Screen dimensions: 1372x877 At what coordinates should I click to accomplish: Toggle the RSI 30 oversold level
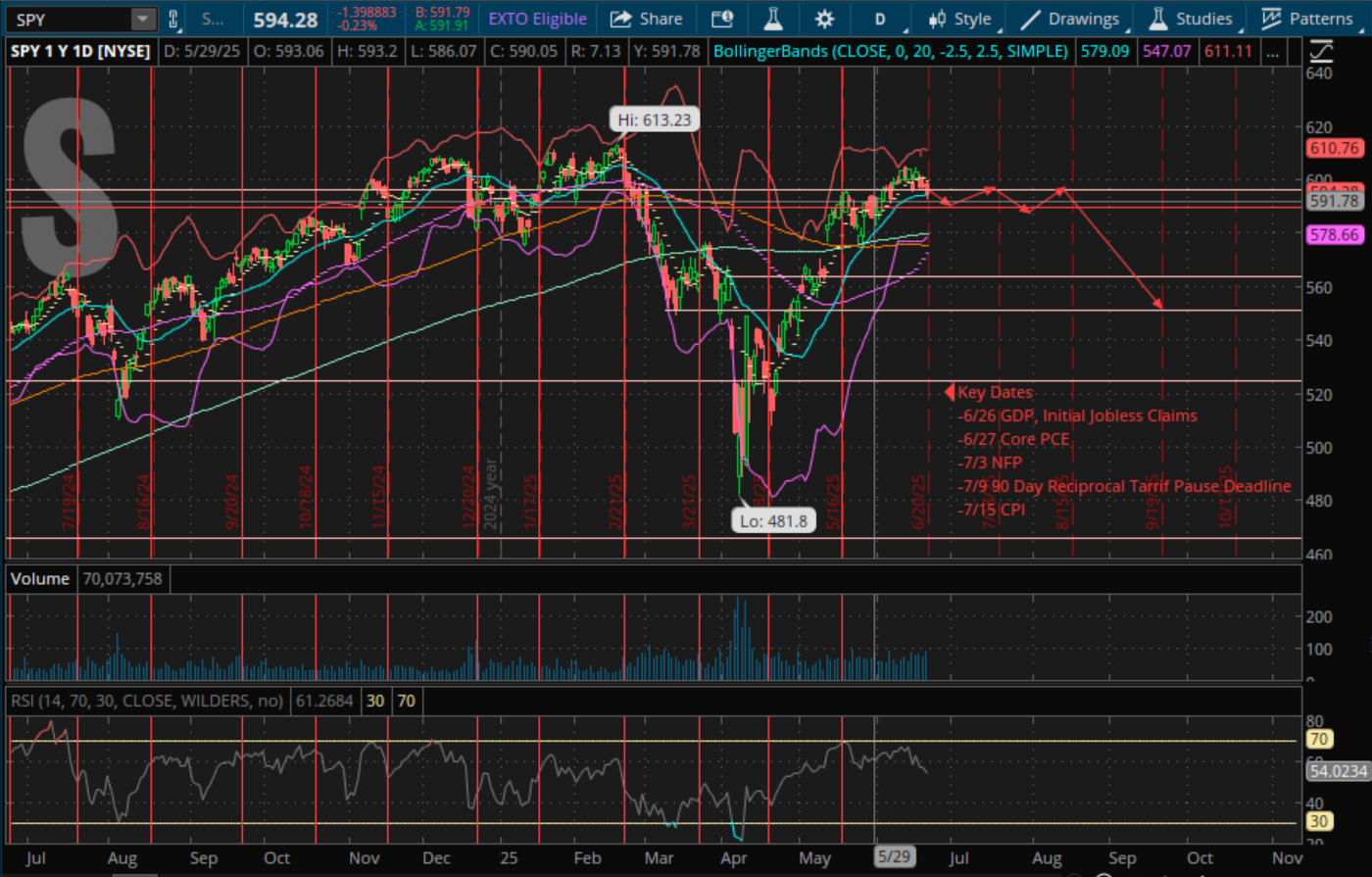click(x=374, y=701)
